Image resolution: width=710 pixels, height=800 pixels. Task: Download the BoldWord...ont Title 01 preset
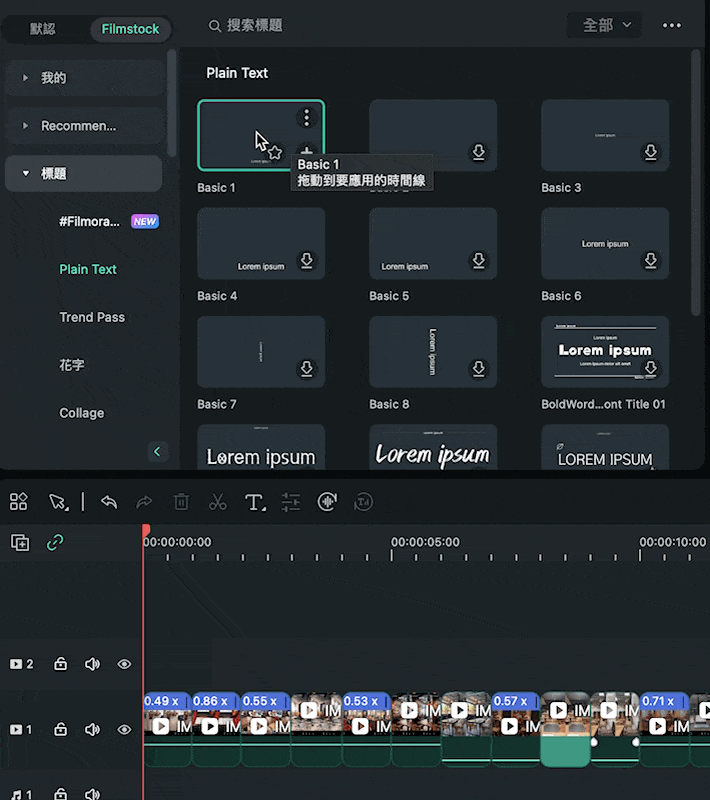(x=650, y=367)
